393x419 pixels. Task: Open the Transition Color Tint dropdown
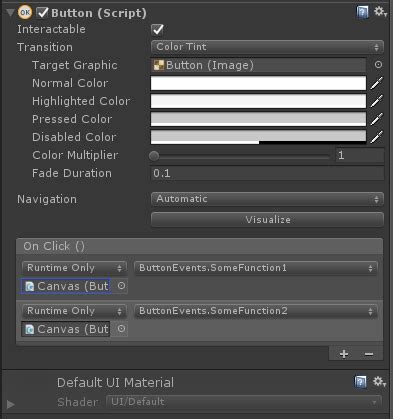tap(267, 47)
